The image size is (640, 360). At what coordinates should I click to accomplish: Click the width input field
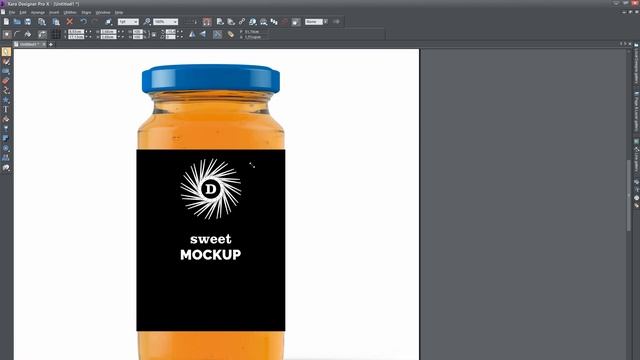[x=108, y=32]
